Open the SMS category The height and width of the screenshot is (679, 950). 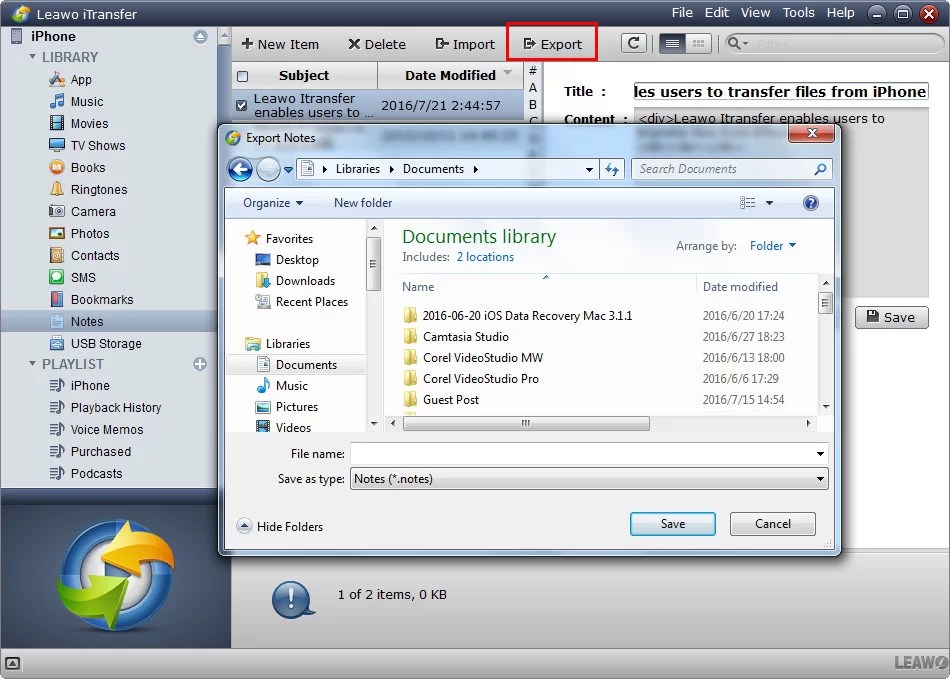[x=83, y=277]
